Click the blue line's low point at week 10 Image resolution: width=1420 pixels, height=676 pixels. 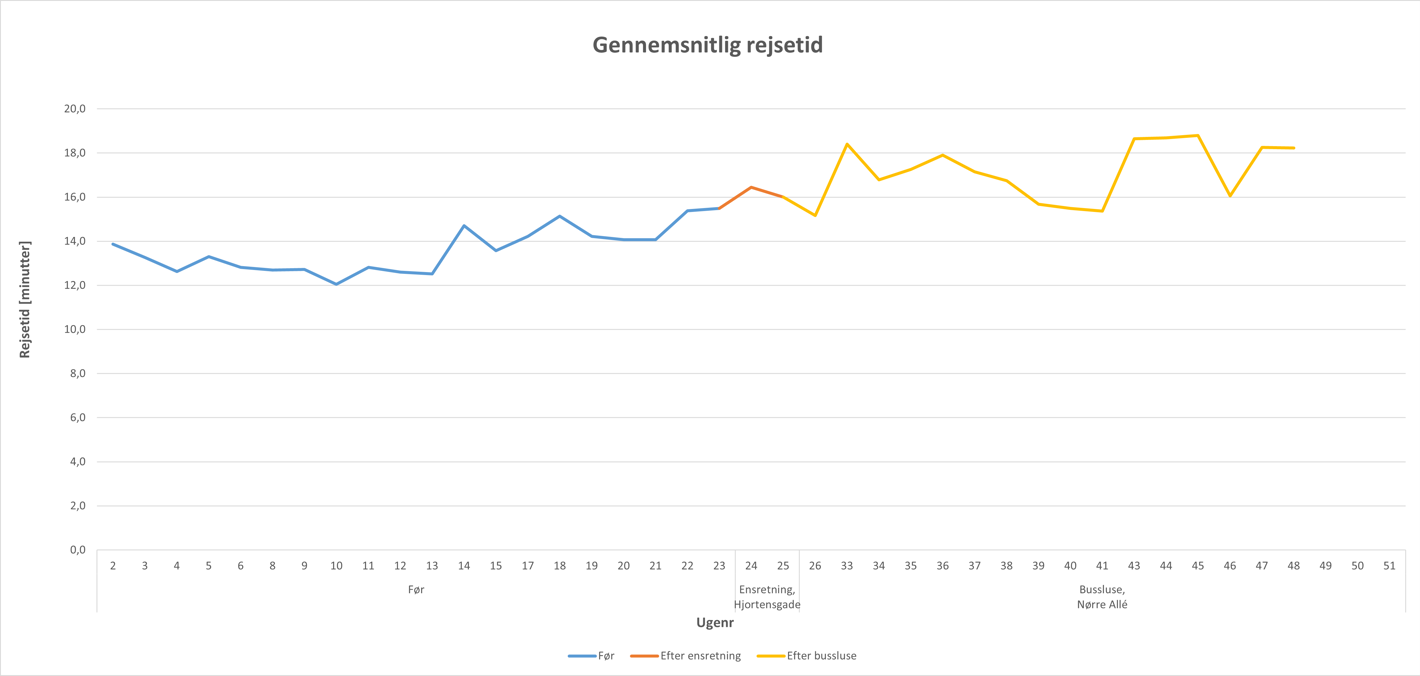tap(336, 284)
